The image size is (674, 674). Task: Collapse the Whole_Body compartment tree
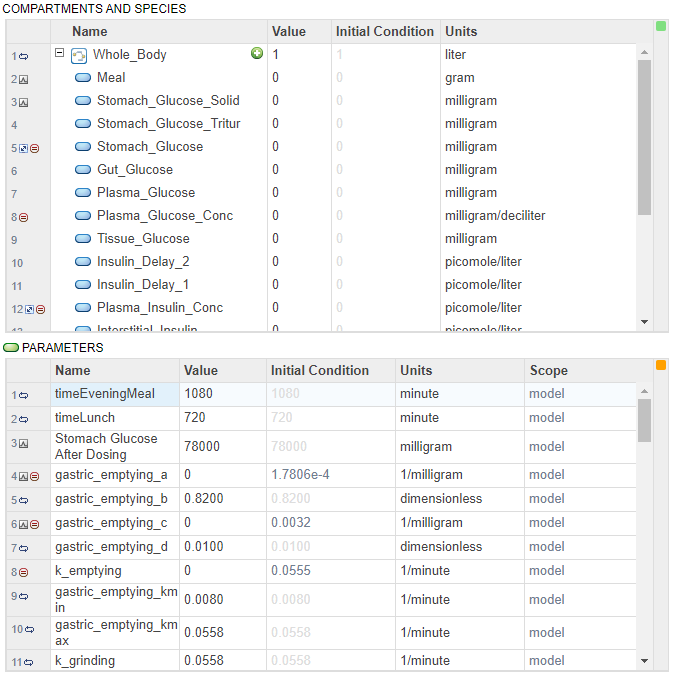pyautogui.click(x=60, y=52)
